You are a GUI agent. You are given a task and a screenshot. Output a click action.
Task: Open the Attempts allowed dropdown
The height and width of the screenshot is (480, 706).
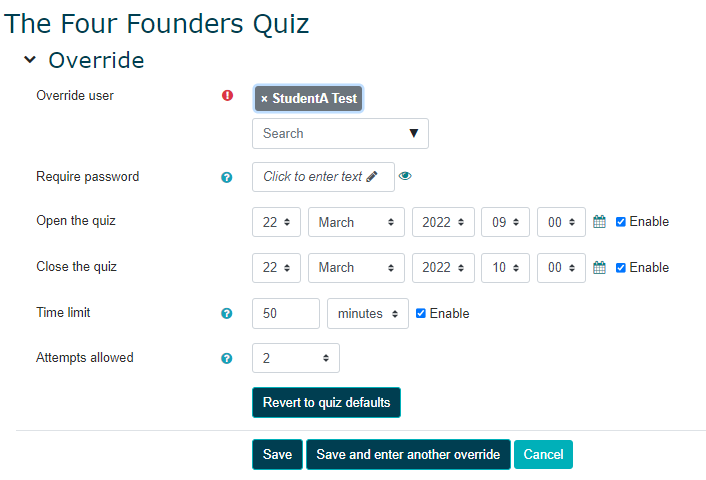tap(295, 358)
